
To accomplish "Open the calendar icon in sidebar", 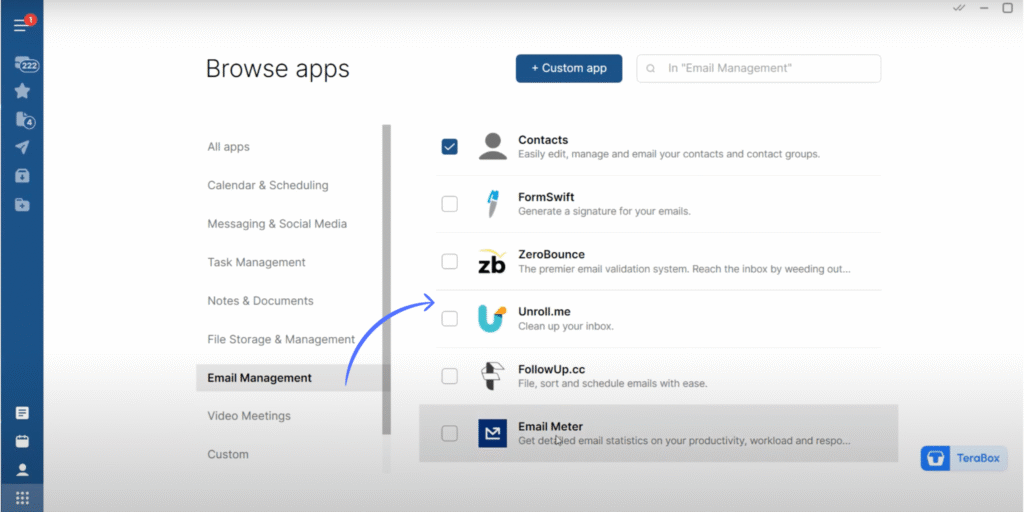I will (x=22, y=441).
